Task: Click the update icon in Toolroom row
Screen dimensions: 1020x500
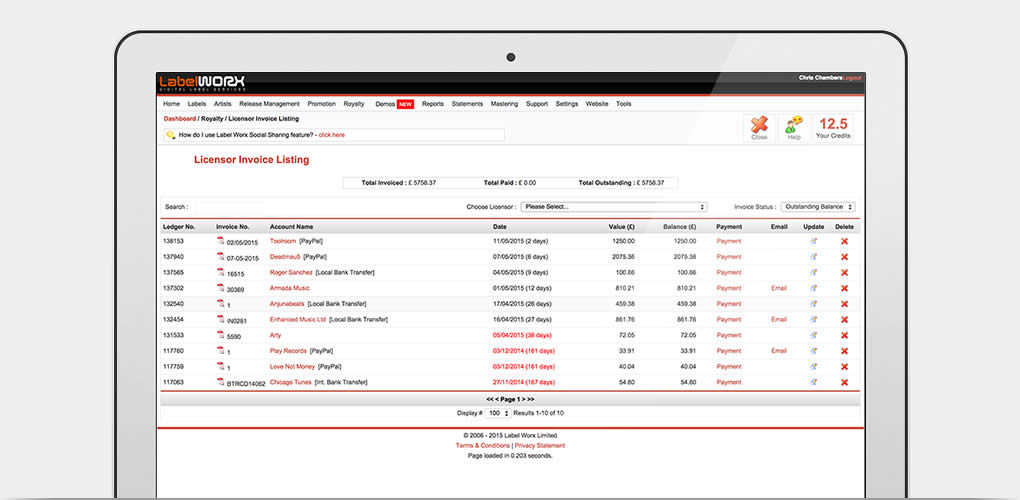Action: click(x=813, y=241)
